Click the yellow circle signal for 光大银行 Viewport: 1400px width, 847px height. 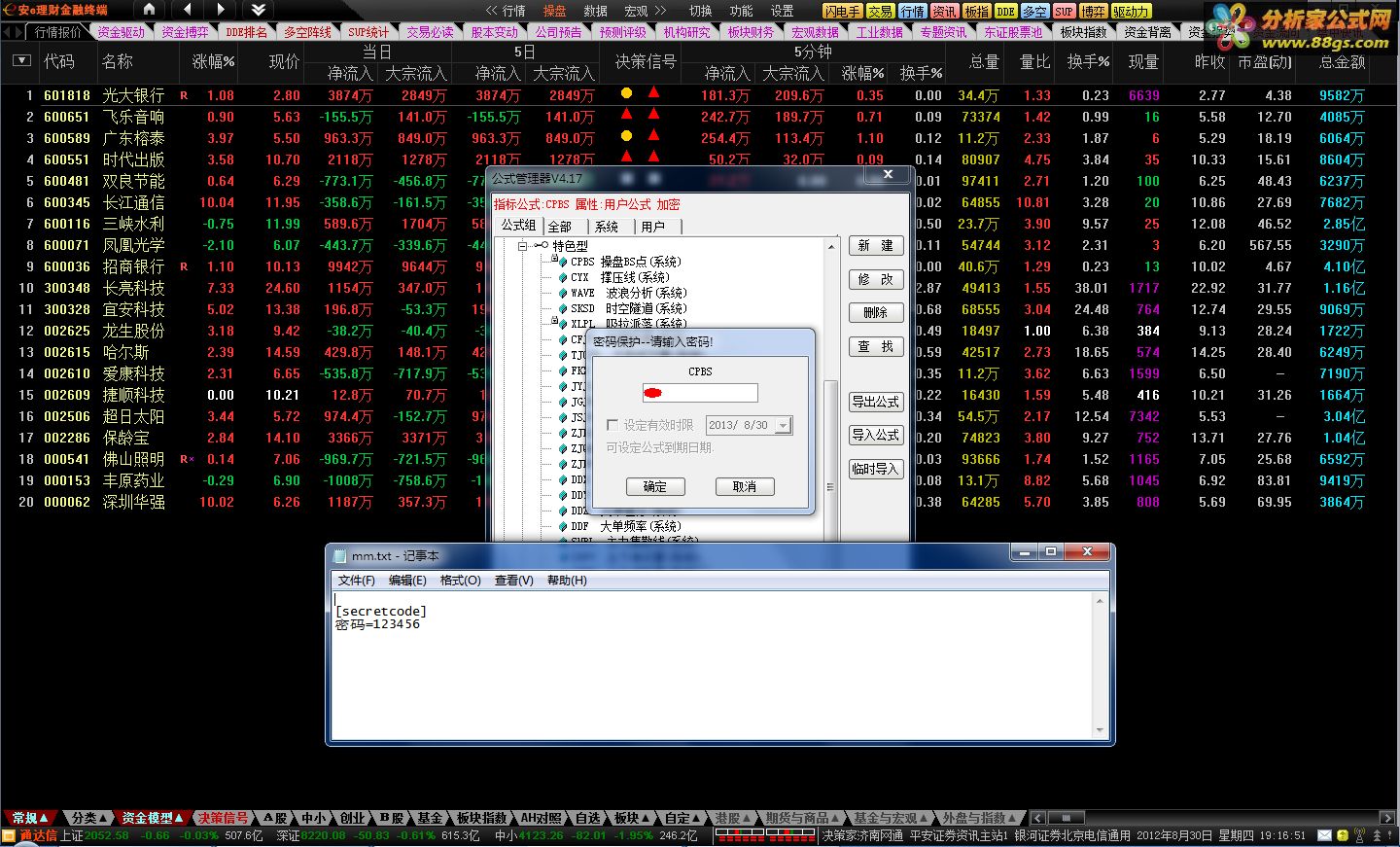click(626, 93)
